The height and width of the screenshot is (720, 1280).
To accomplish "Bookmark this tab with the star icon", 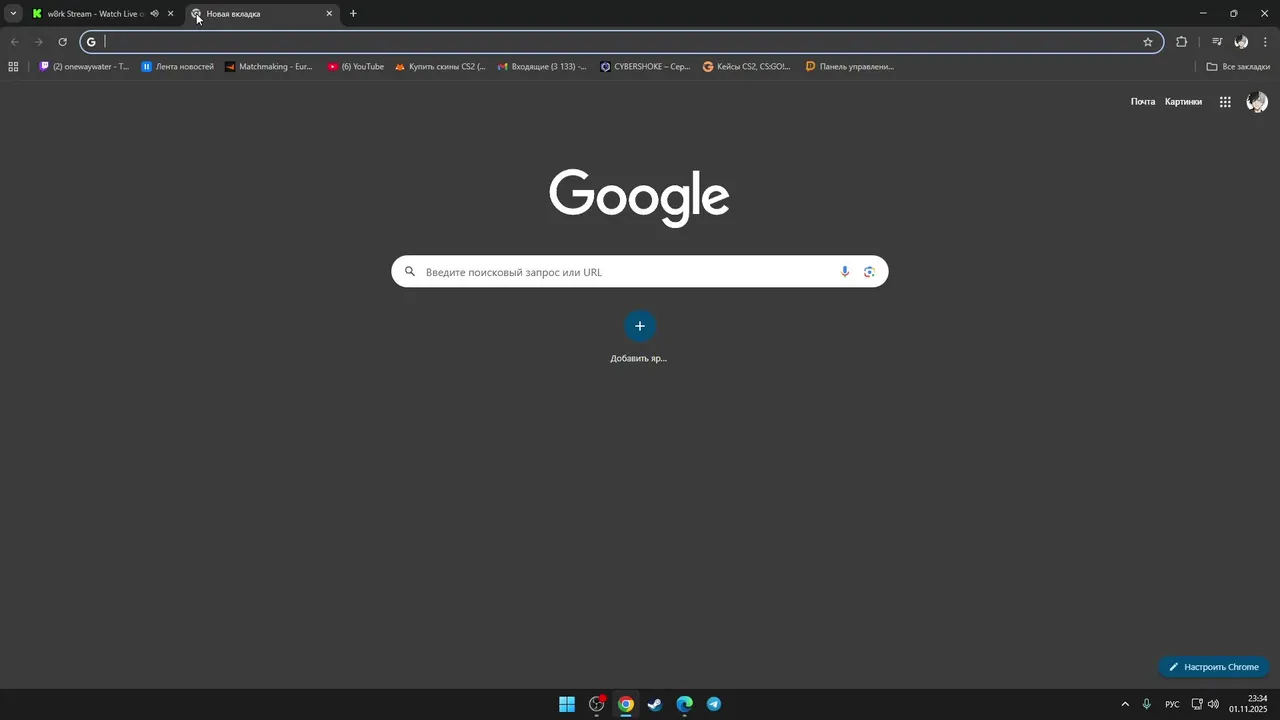I will pyautogui.click(x=1148, y=42).
